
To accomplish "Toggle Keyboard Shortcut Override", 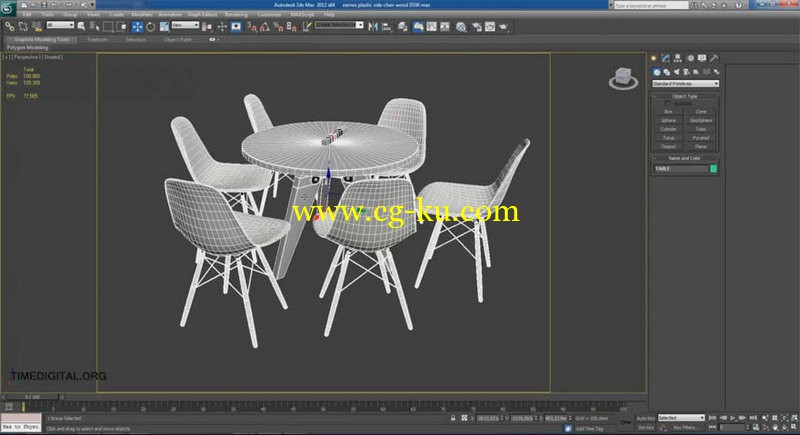I will click(236, 27).
